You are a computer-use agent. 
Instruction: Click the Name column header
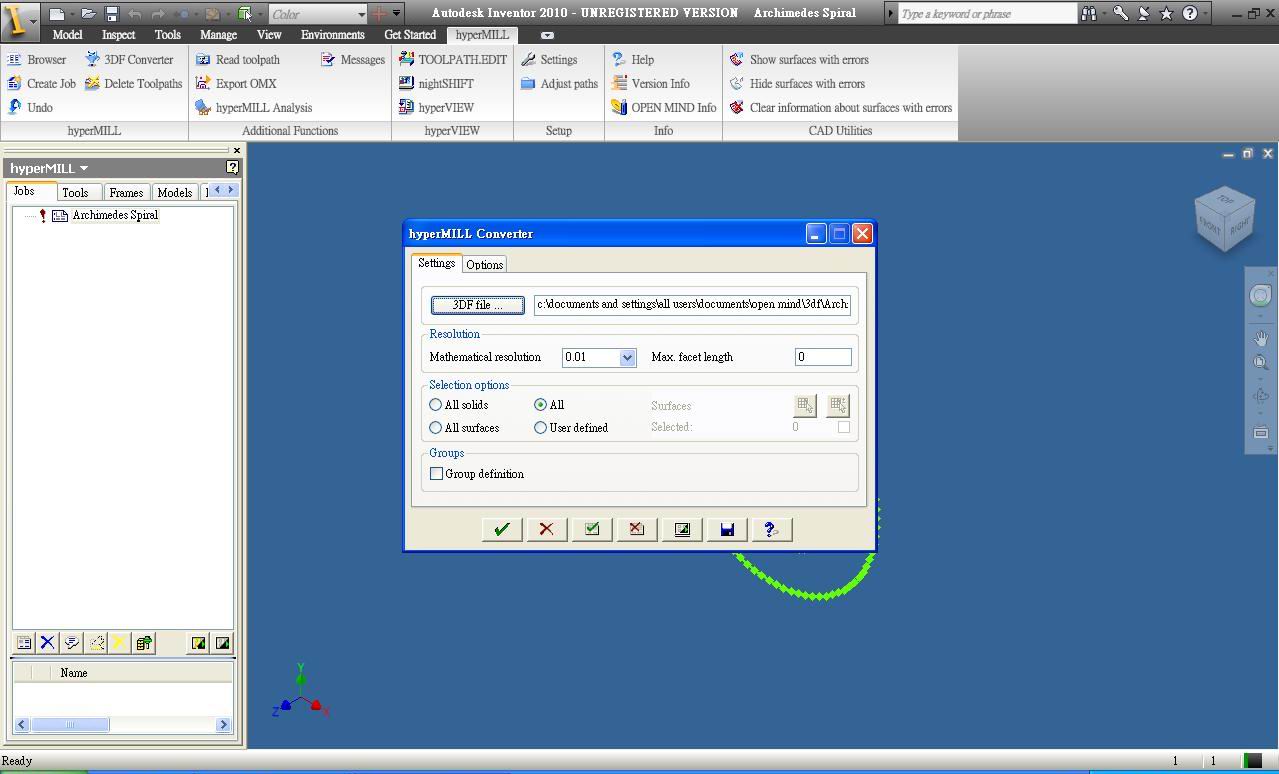coord(74,673)
